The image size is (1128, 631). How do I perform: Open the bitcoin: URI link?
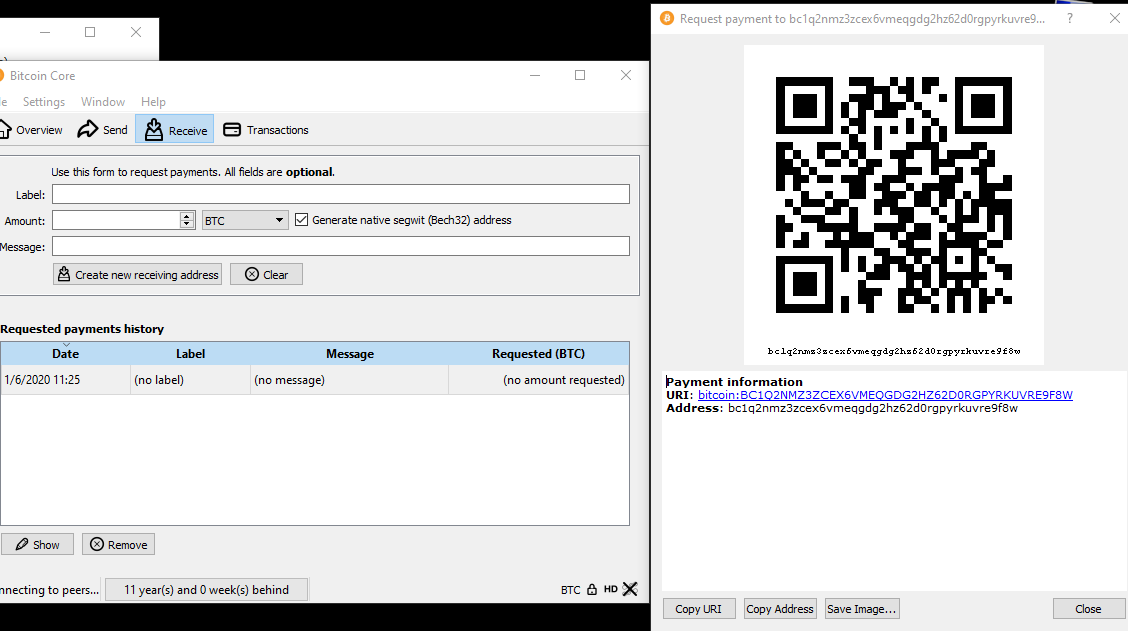[x=885, y=395]
